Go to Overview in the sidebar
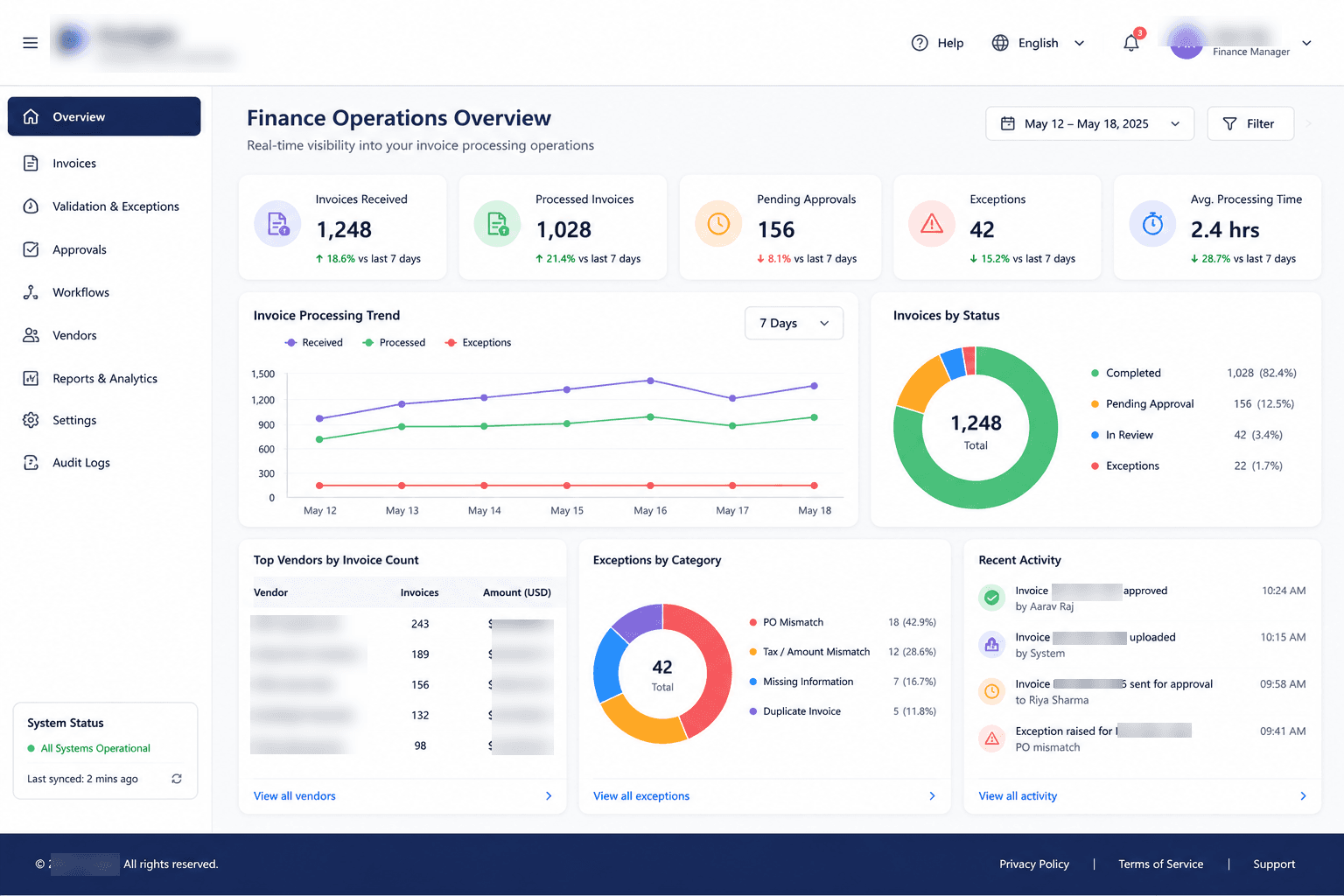The image size is (1344, 896). coord(104,116)
